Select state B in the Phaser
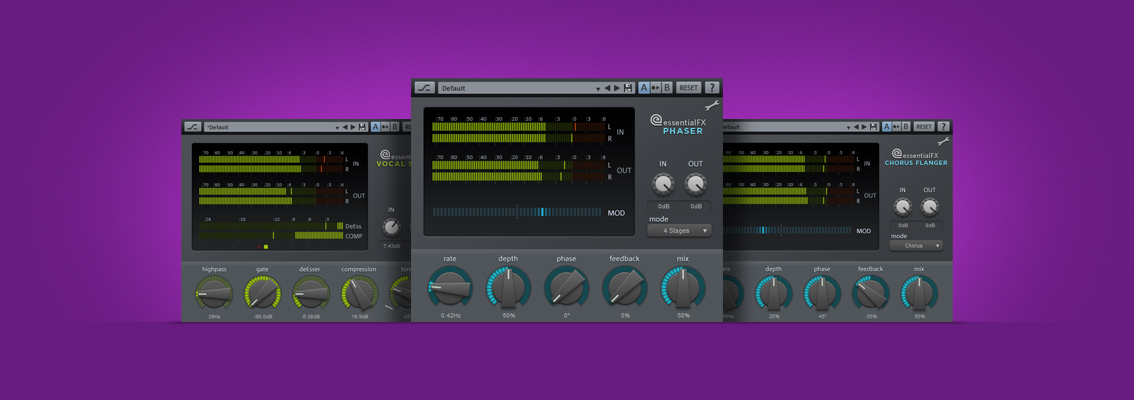This screenshot has height=400, width=1134. coord(667,88)
